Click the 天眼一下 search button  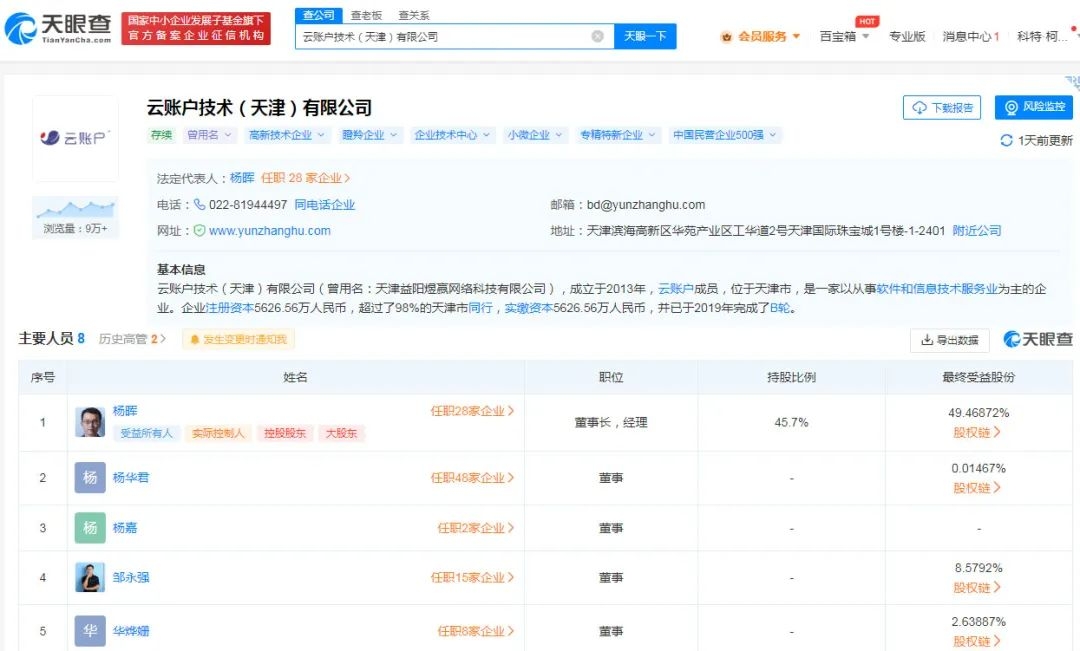point(645,37)
